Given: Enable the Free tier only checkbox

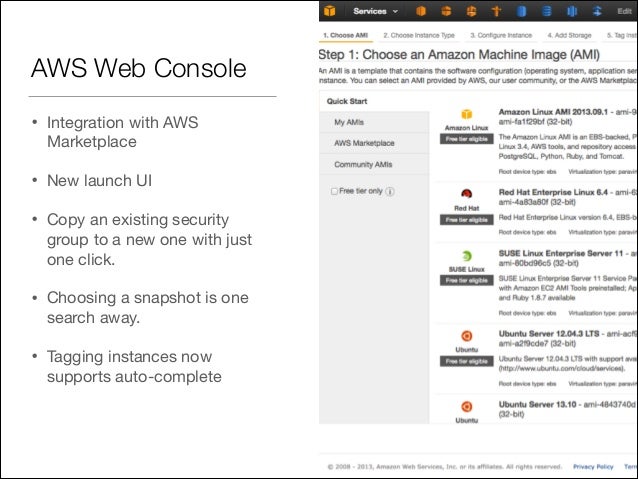Looking at the screenshot, I should pyautogui.click(x=334, y=191).
